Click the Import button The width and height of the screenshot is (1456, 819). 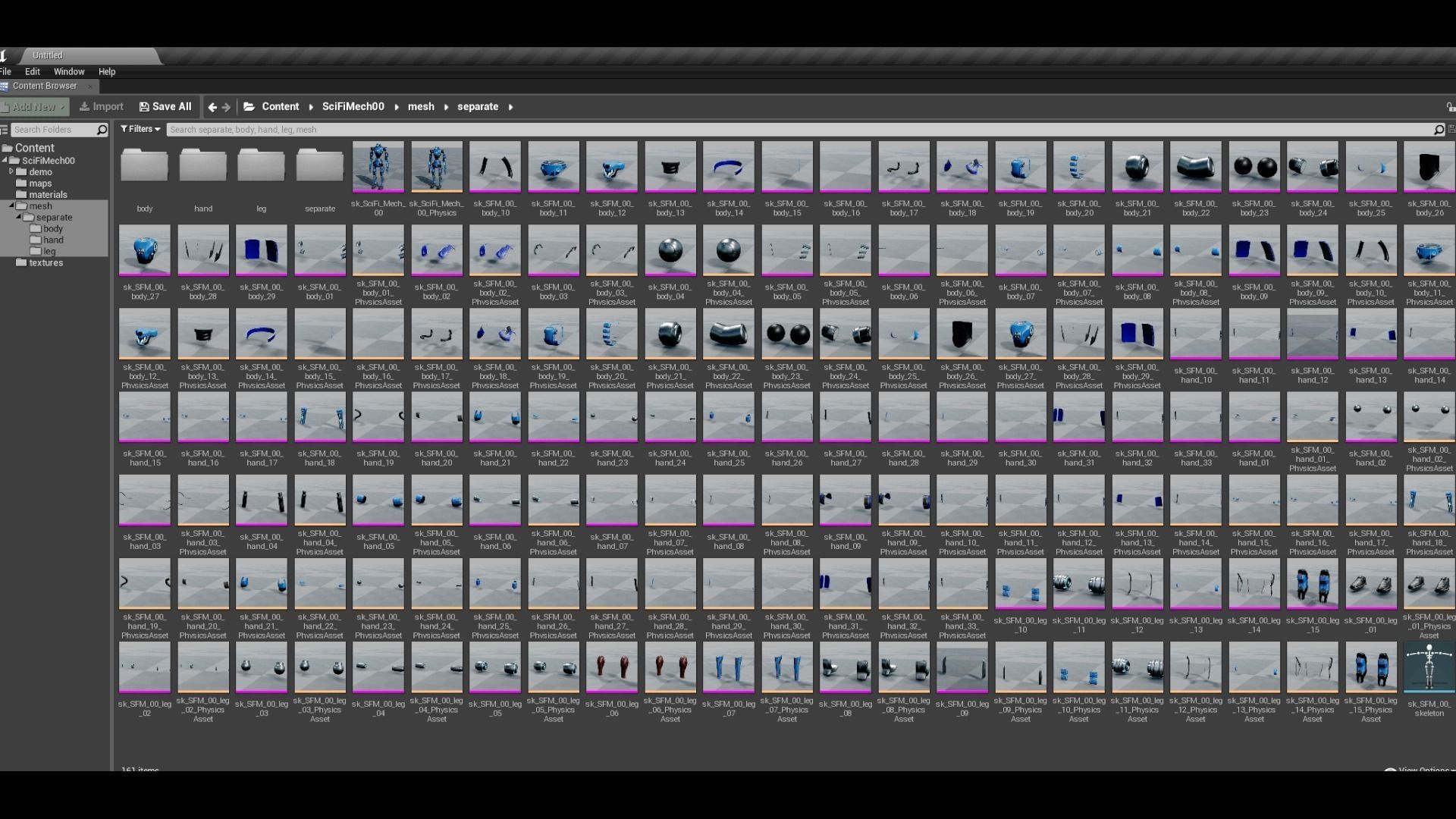point(102,107)
